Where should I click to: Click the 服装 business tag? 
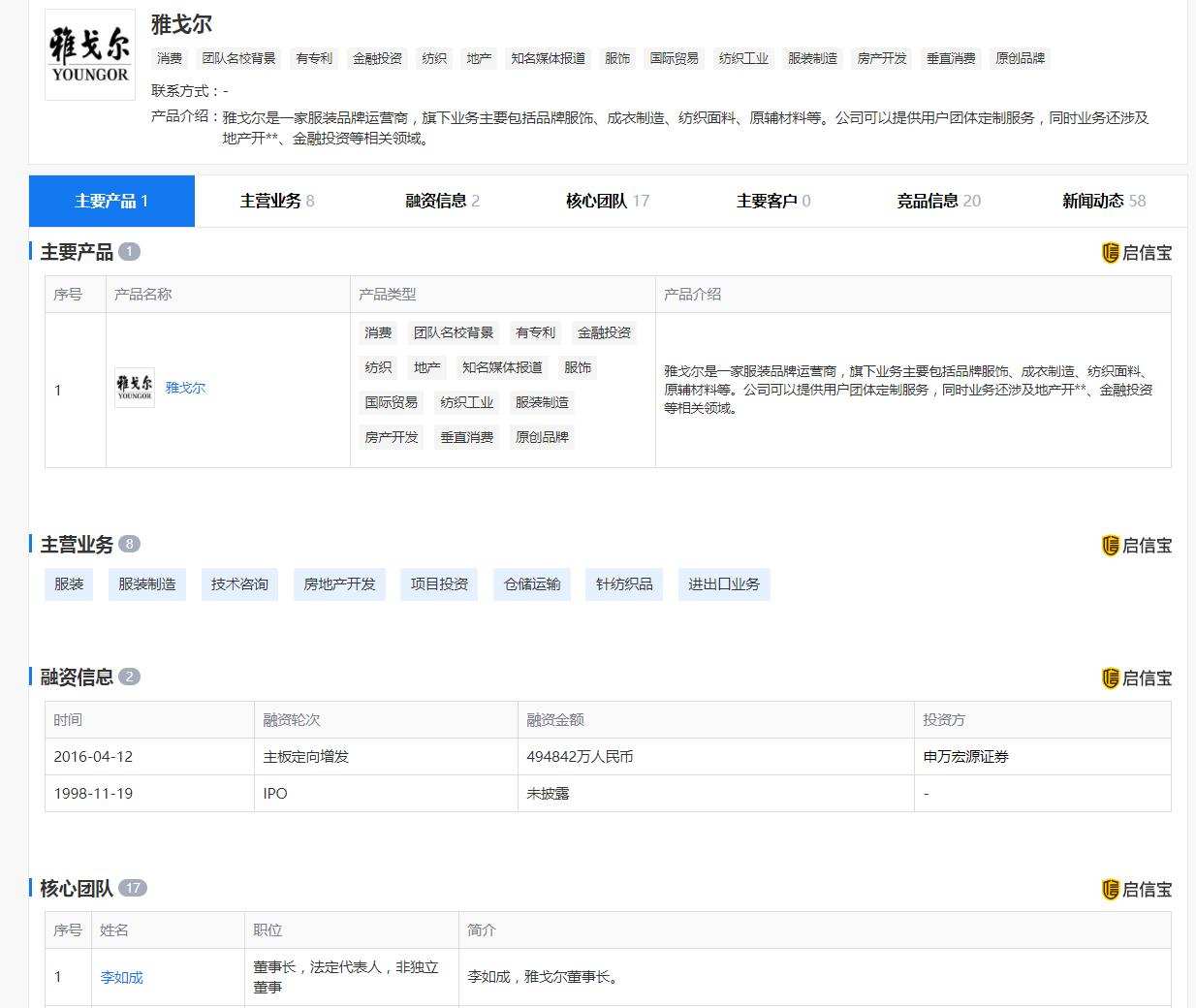[x=69, y=584]
